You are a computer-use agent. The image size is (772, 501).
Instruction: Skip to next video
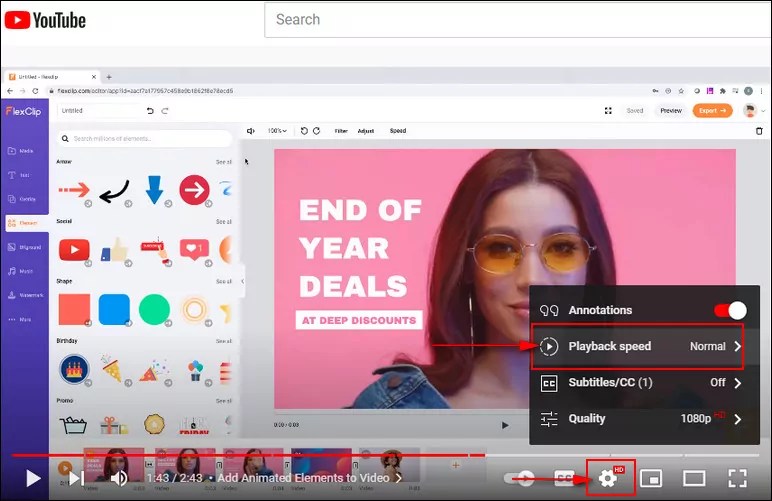[76, 478]
